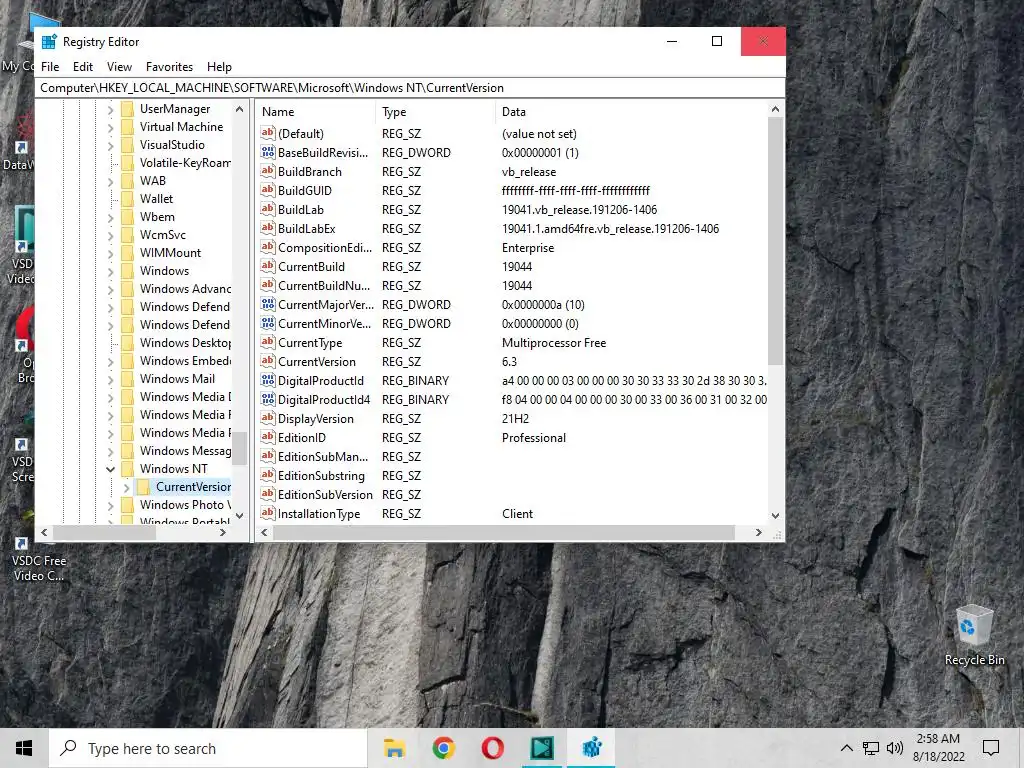1024x768 pixels.
Task: Open the Help menu
Action: click(x=219, y=67)
